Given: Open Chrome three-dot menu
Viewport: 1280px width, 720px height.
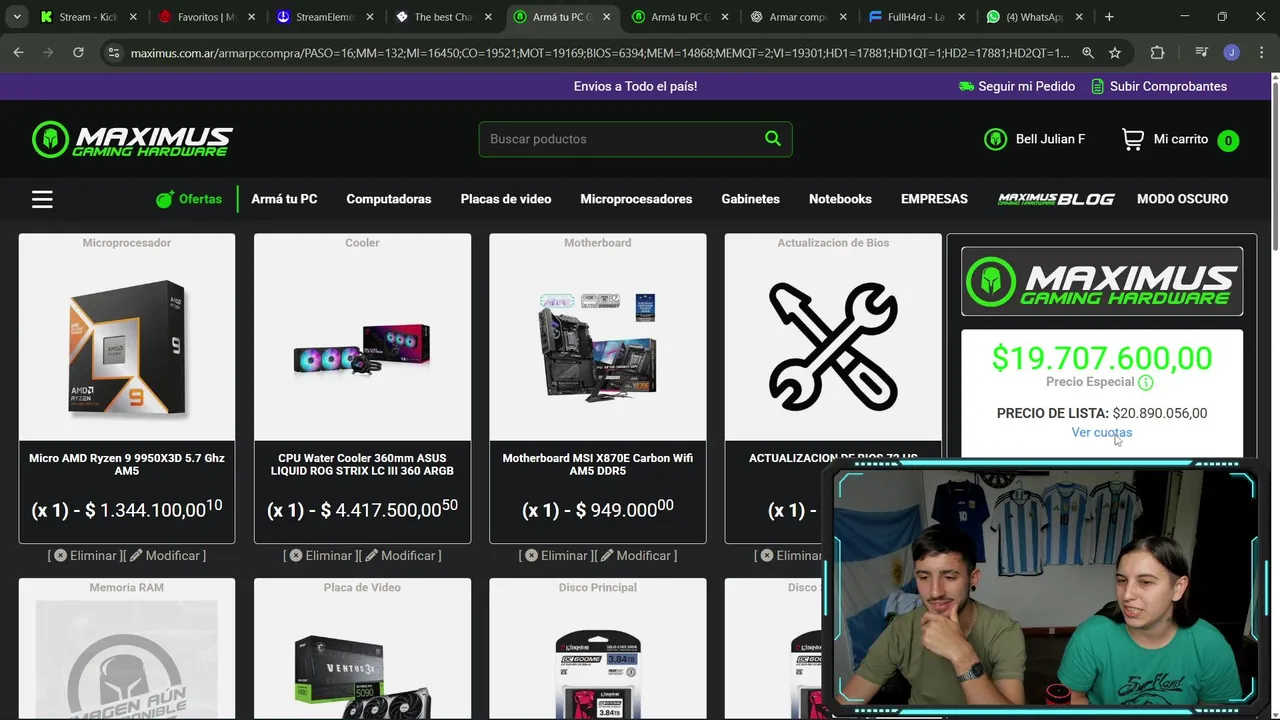Looking at the screenshot, I should pyautogui.click(x=1261, y=52).
